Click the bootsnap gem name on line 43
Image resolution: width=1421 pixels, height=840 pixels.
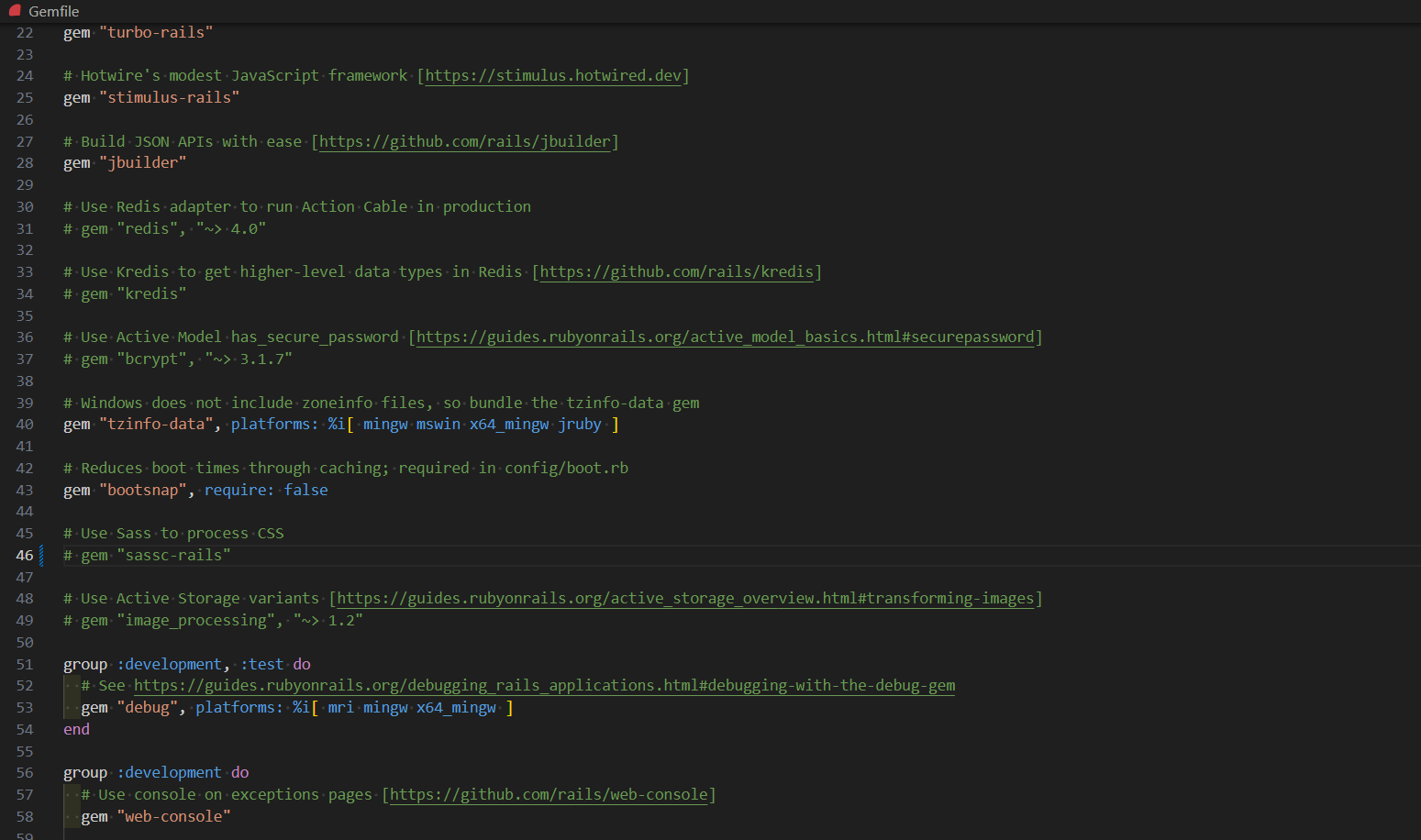pos(143,490)
